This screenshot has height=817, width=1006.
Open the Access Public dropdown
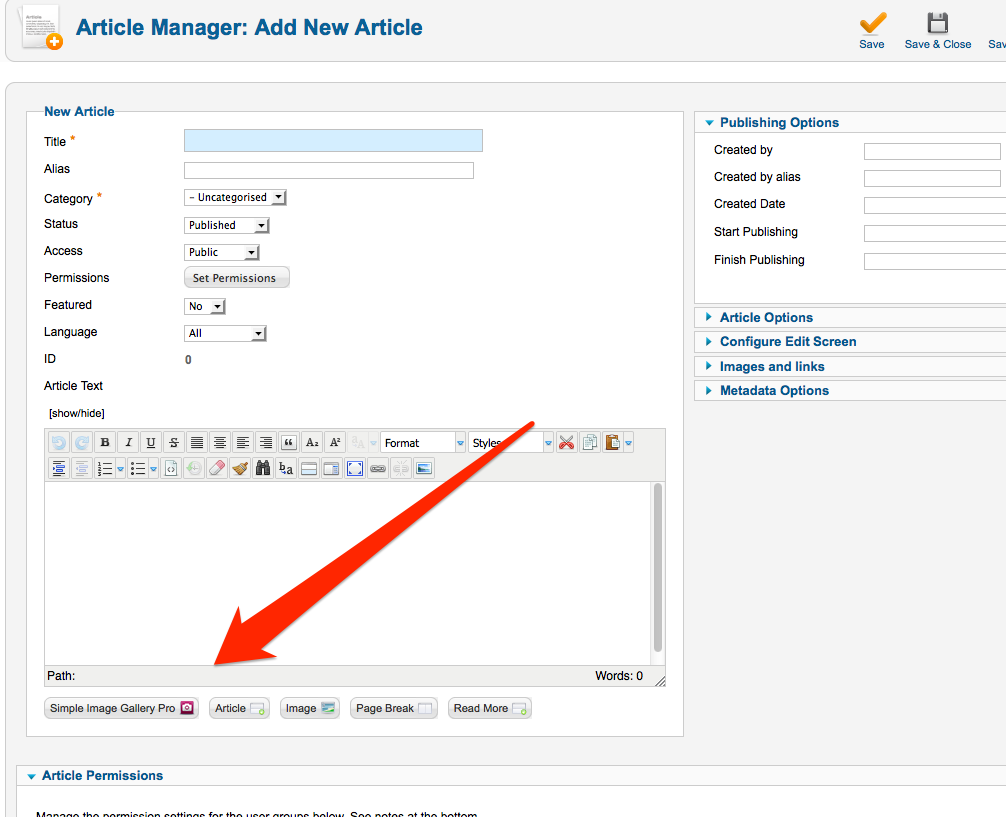coord(222,252)
